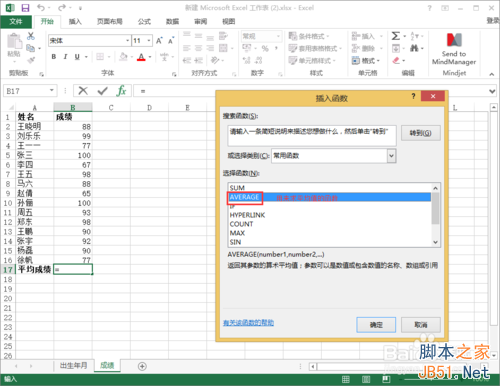Screen dimensions: 500x386
Task: Click the 确定 button in dialog
Action: (x=376, y=325)
